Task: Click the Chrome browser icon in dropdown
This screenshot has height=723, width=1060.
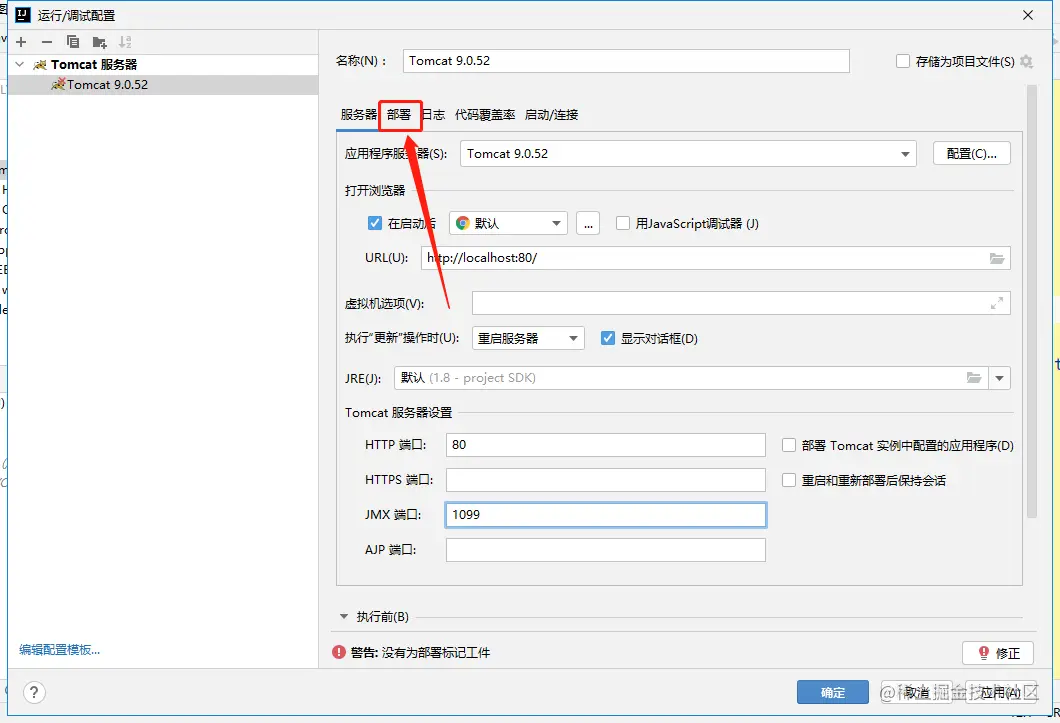Action: [462, 224]
